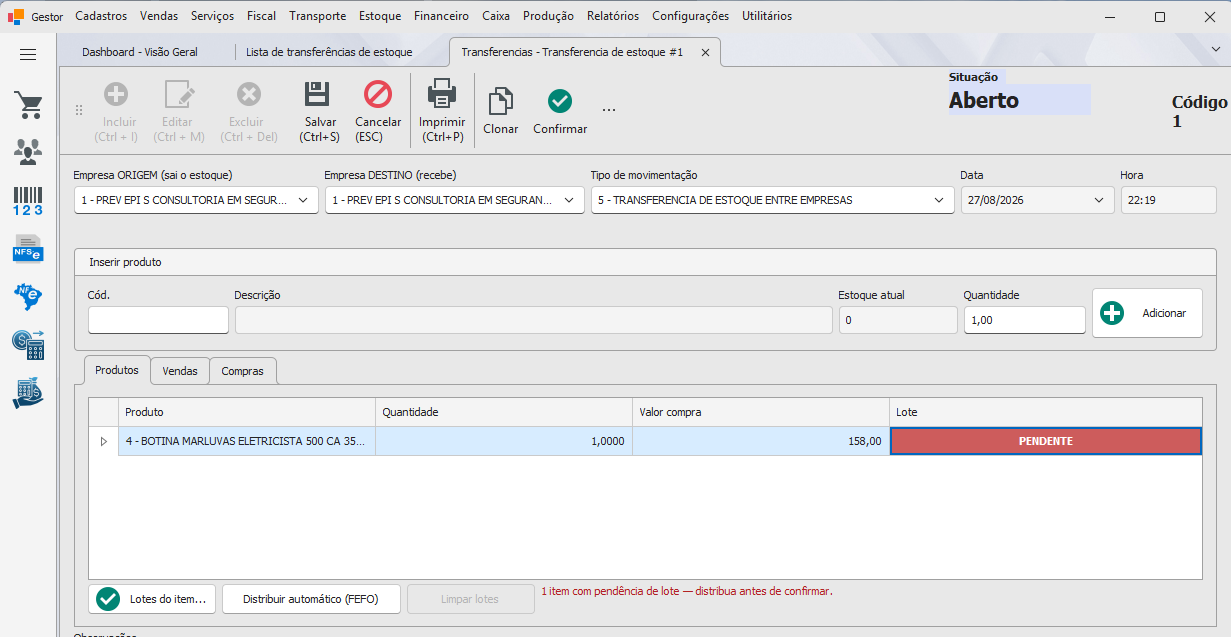Open the hamburger menu in the sidebar
The height and width of the screenshot is (637, 1231).
(28, 54)
